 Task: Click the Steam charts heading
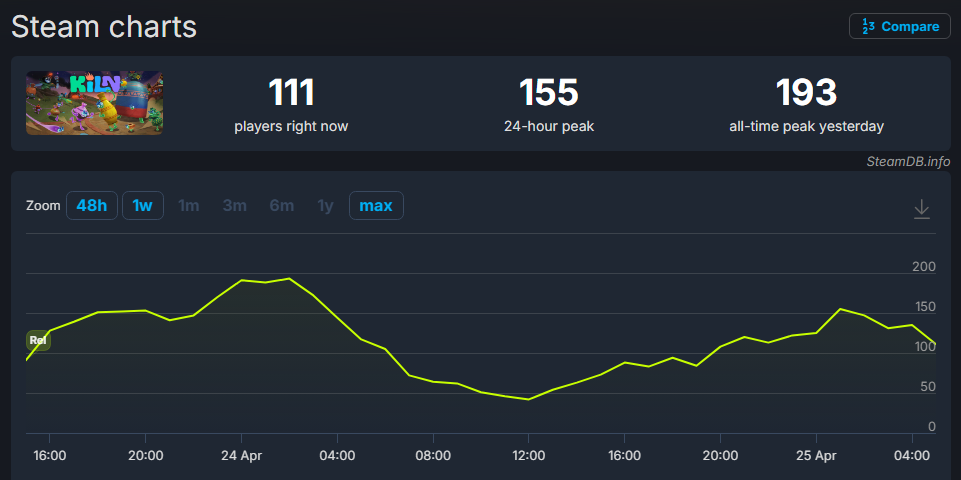[x=104, y=27]
